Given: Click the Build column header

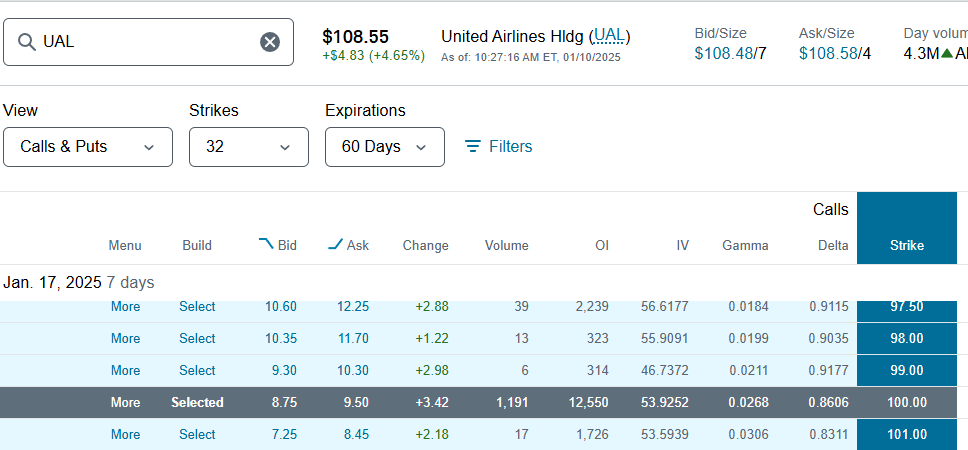Looking at the screenshot, I should [197, 246].
